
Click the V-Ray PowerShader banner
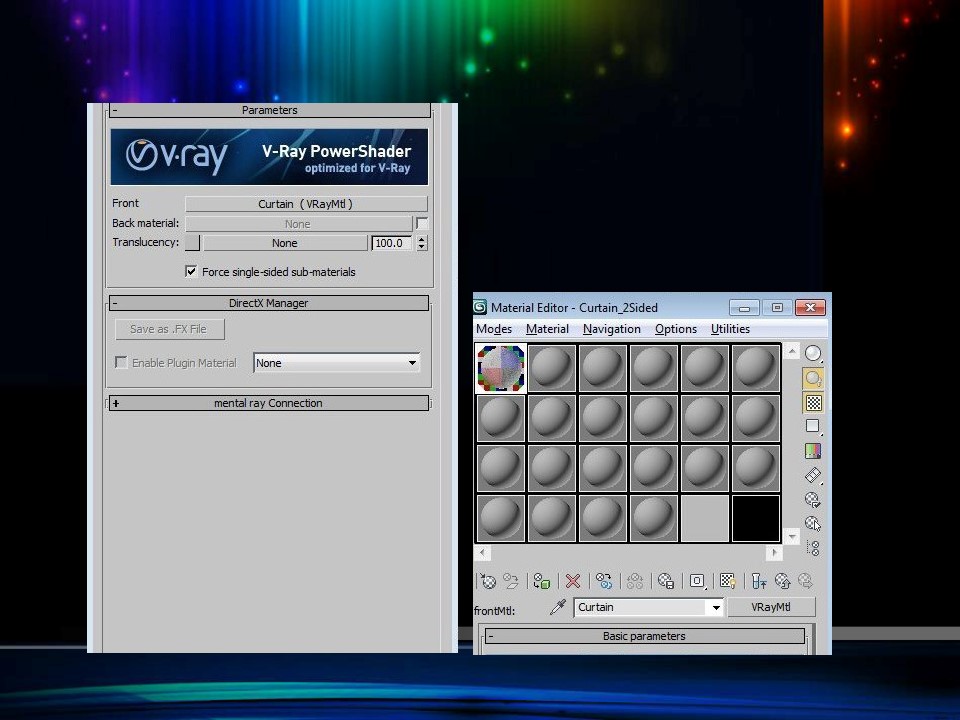point(269,157)
